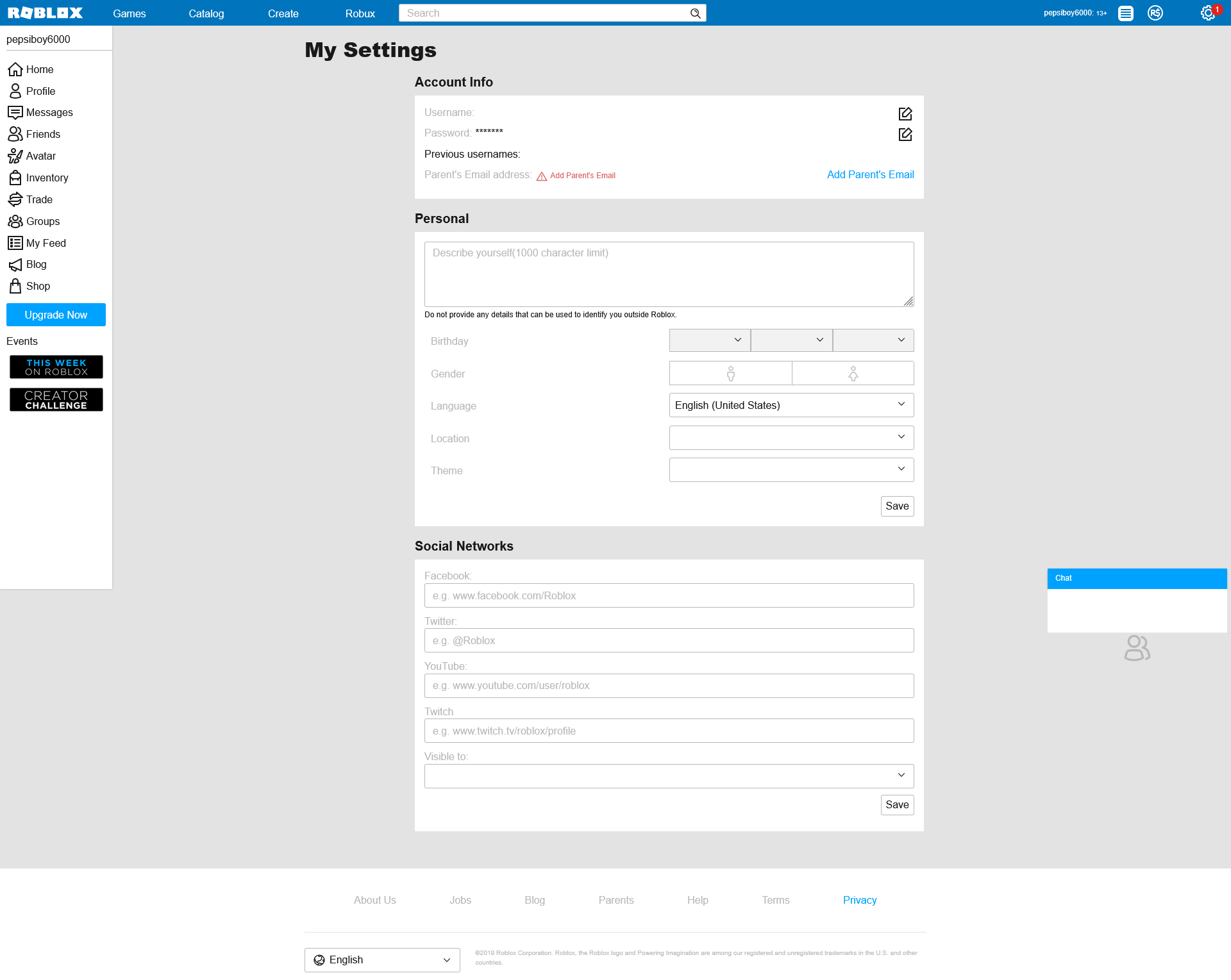This screenshot has height=980, width=1231.
Task: Open the Catalog menu in top navigation
Action: [206, 13]
